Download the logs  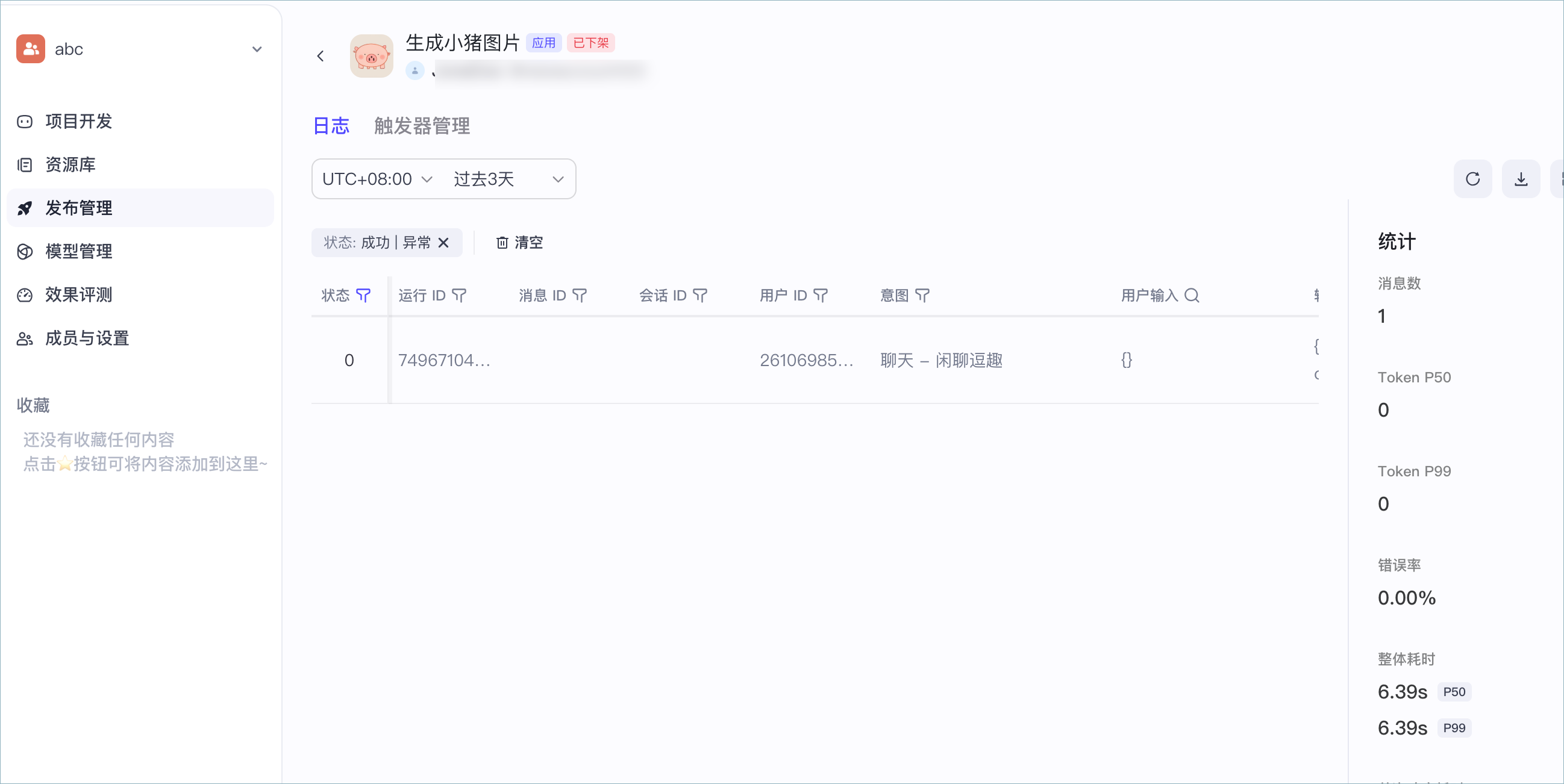[x=1521, y=179]
